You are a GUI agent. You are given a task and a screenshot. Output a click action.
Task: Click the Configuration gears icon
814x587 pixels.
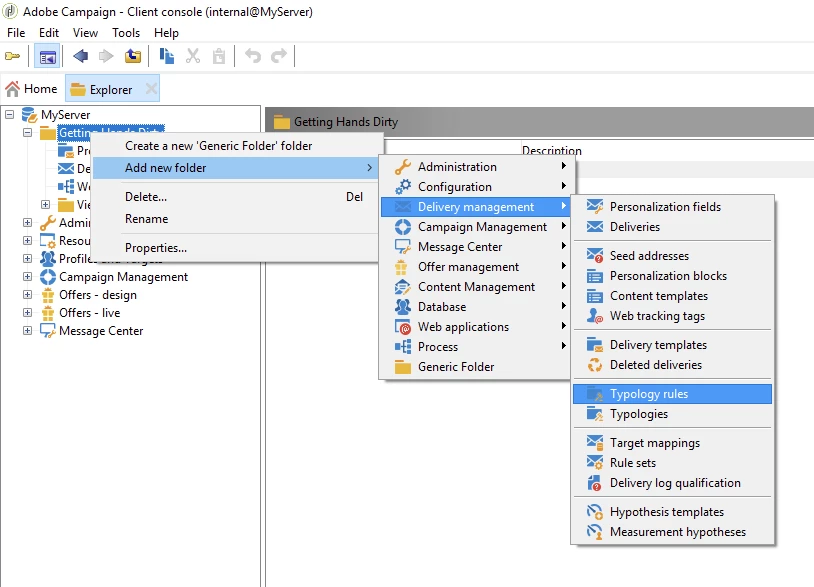[403, 187]
